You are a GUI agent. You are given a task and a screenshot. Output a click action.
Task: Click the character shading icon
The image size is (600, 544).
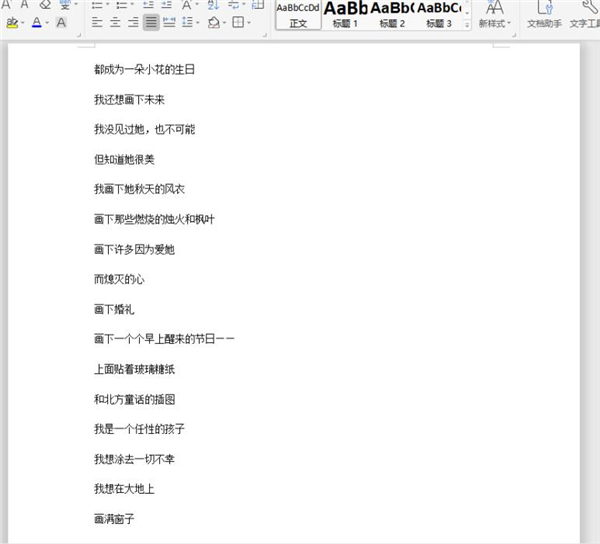(62, 22)
